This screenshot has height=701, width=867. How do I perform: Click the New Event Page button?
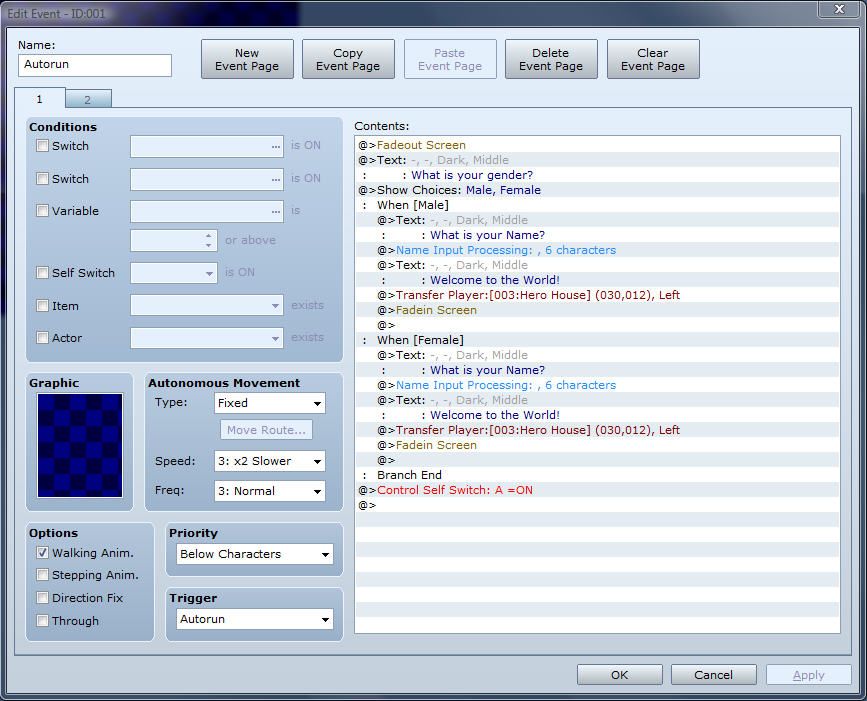coord(247,59)
